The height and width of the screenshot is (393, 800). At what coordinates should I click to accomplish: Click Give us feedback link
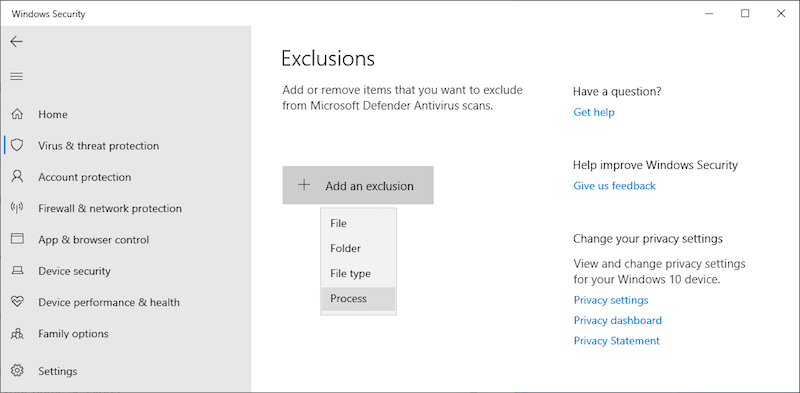click(x=614, y=186)
